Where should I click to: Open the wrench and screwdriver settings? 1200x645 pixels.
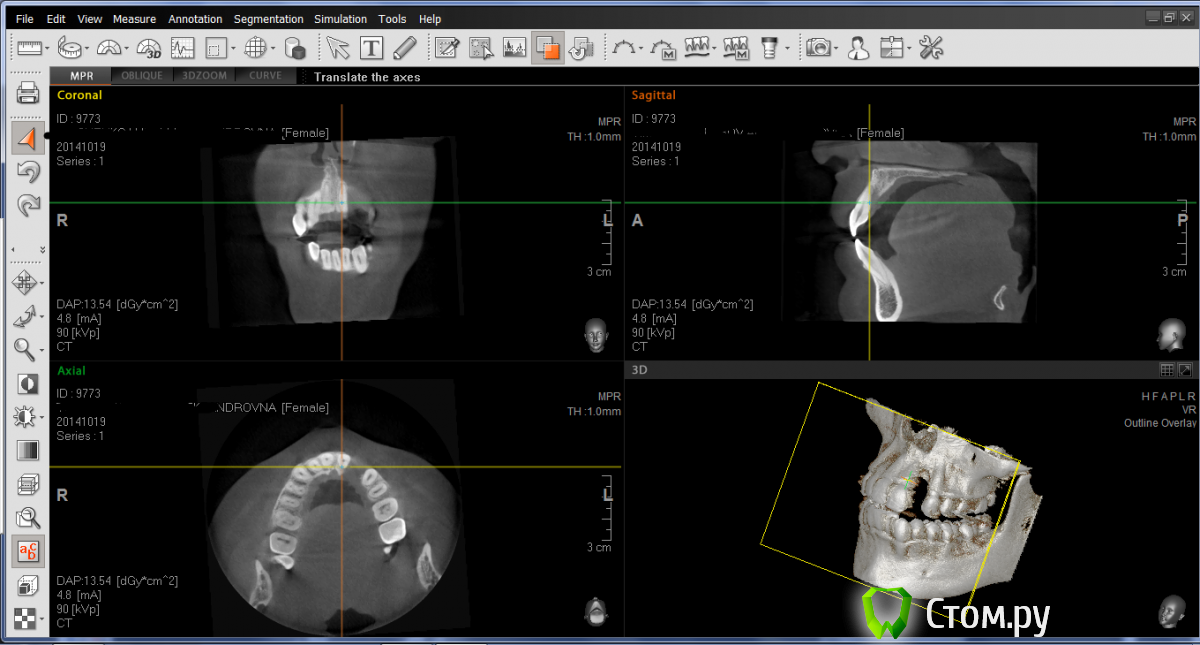930,47
